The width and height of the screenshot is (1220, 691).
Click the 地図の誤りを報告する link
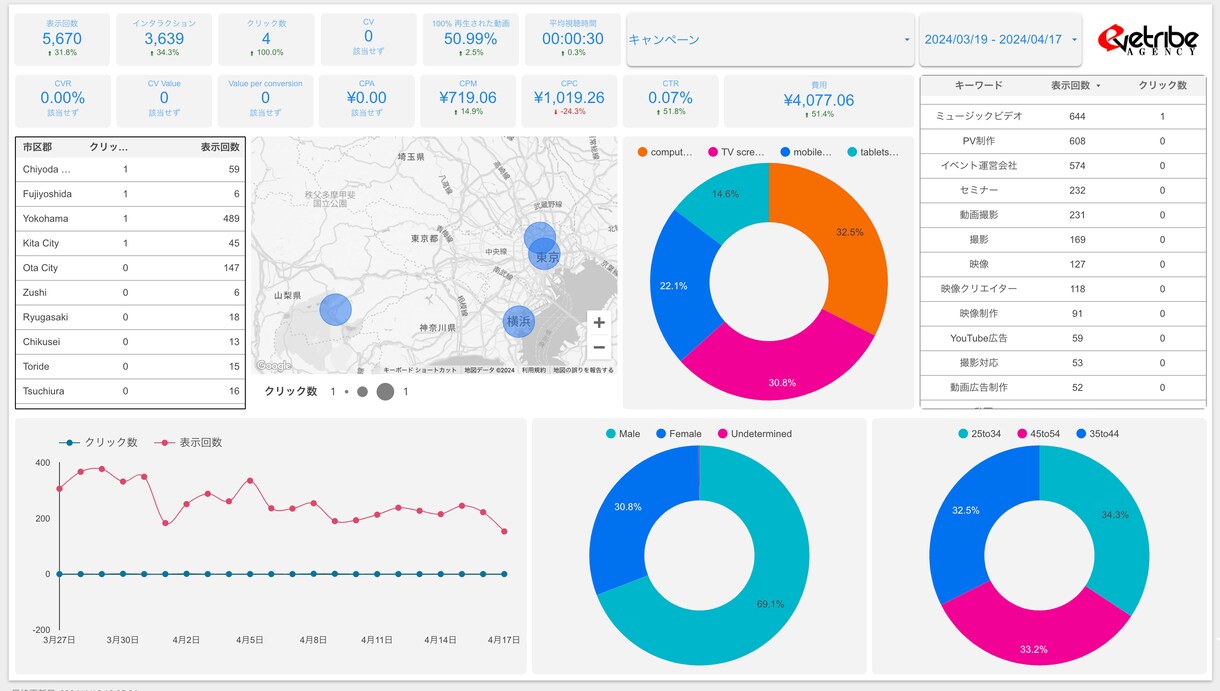click(583, 370)
